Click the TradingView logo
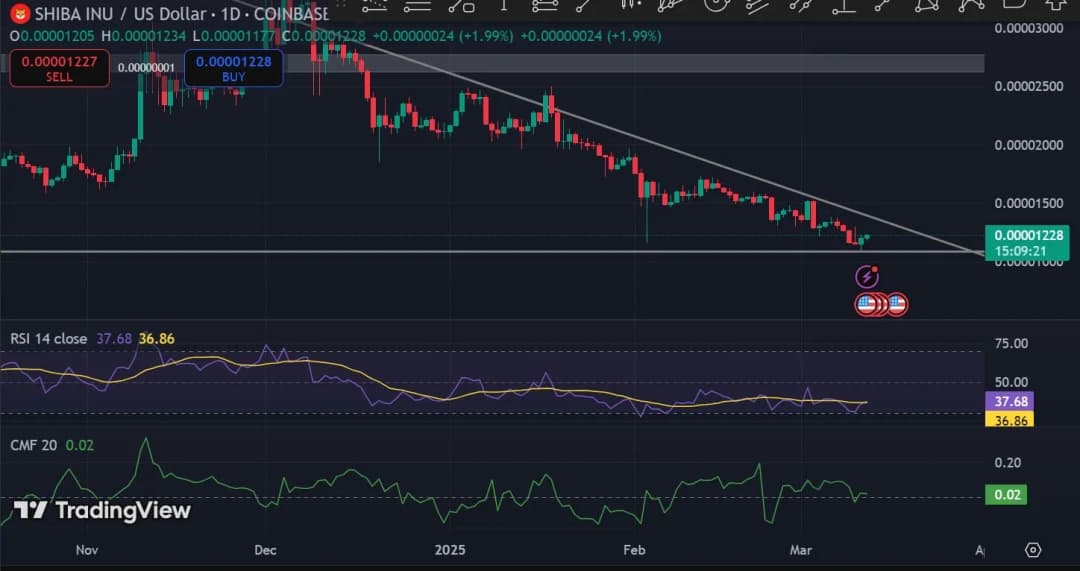 coord(103,511)
